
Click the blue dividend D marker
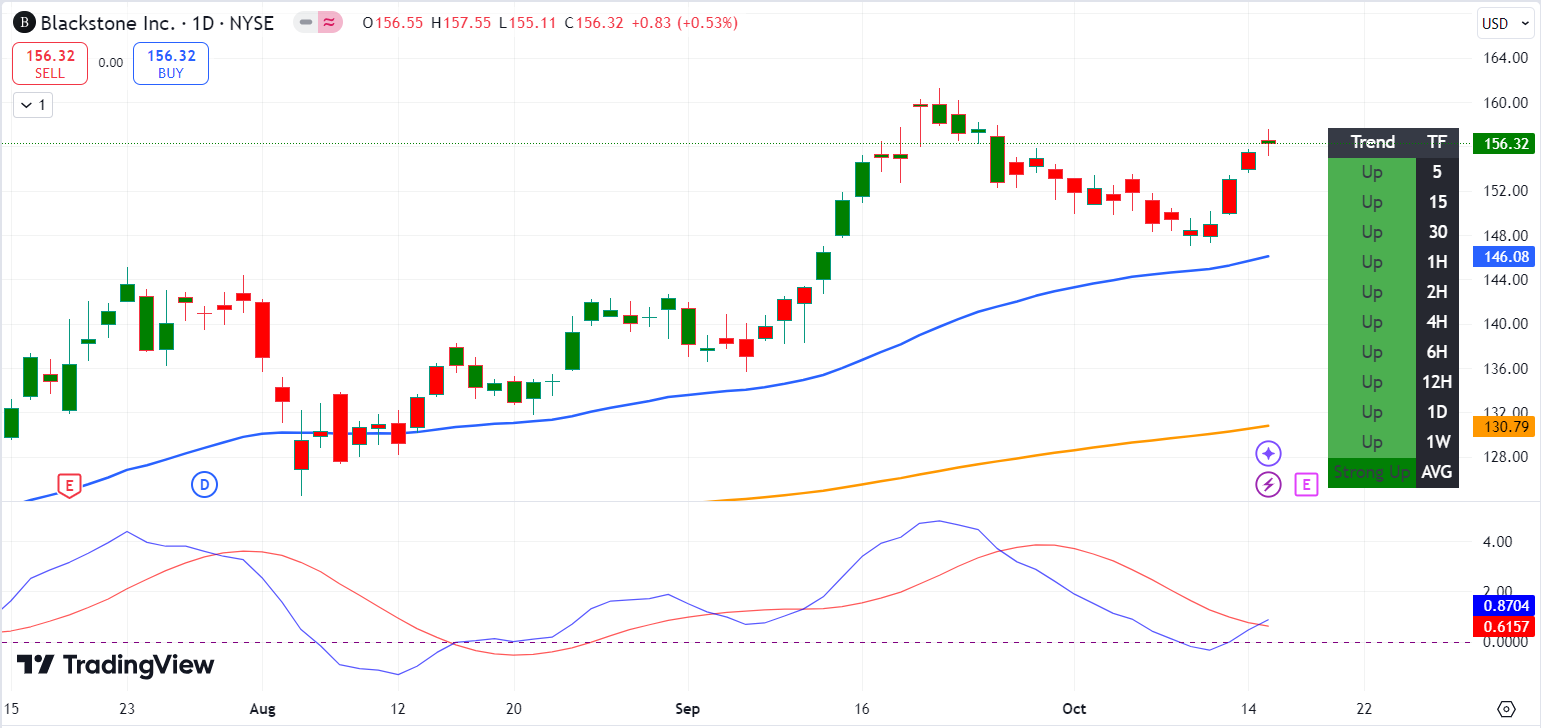(204, 486)
